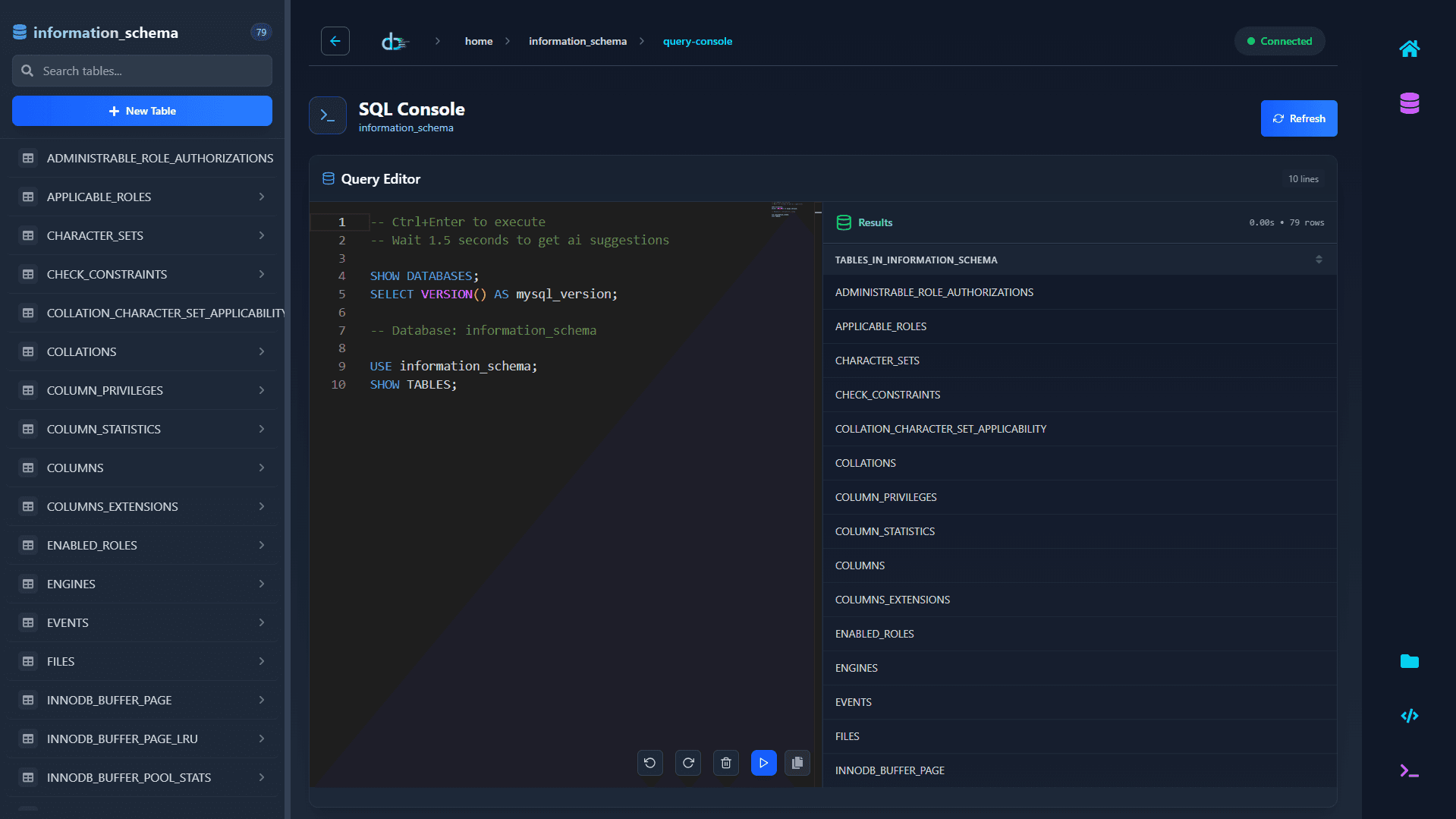Image resolution: width=1456 pixels, height=819 pixels.
Task: Expand the COLLATIONS table chevron
Action: 262,351
